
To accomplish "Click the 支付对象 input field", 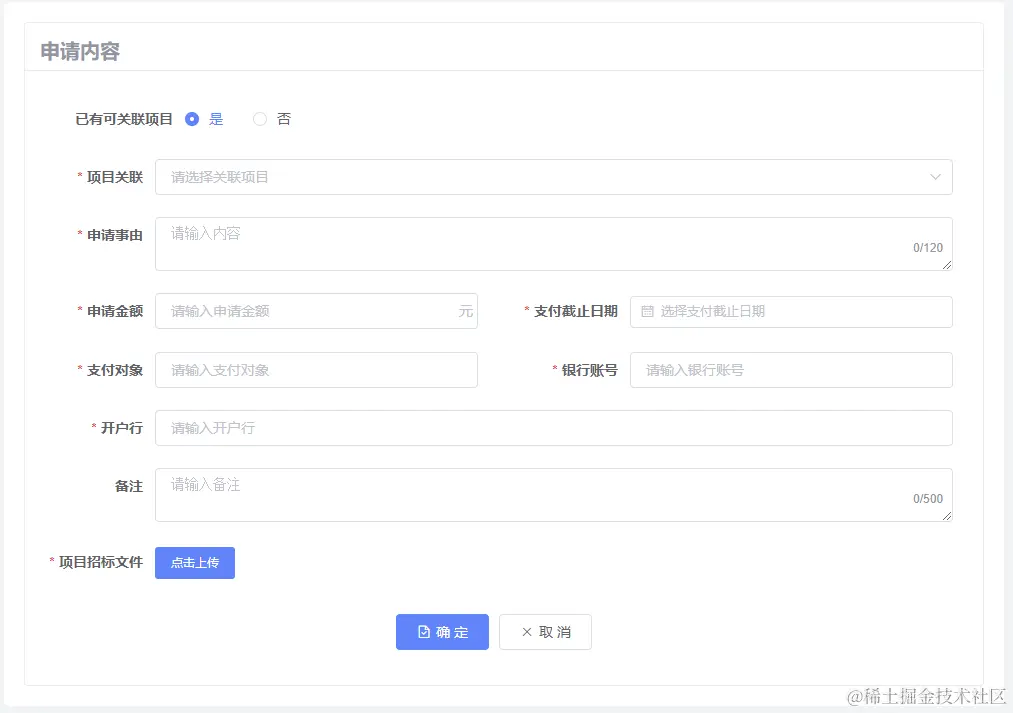I will point(316,370).
